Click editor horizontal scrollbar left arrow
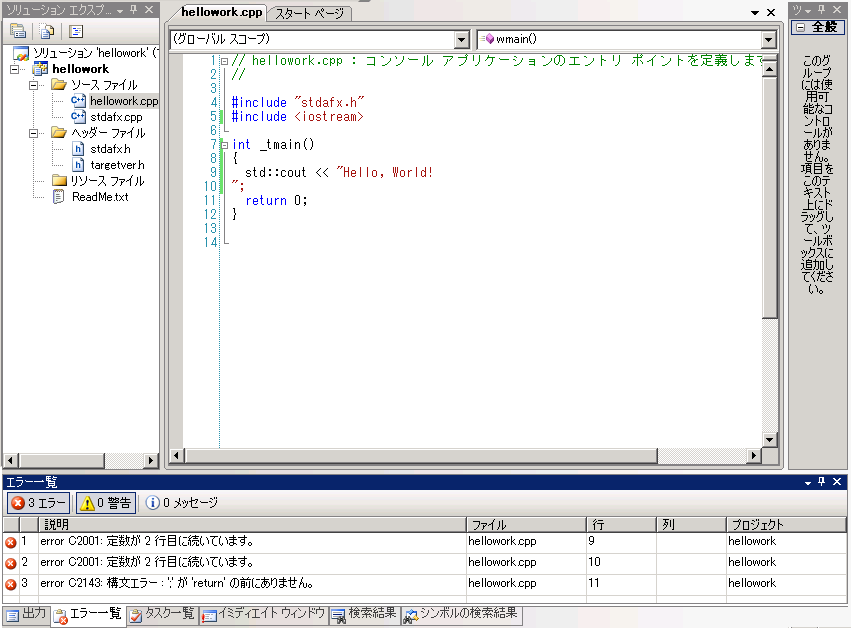 click(x=176, y=455)
